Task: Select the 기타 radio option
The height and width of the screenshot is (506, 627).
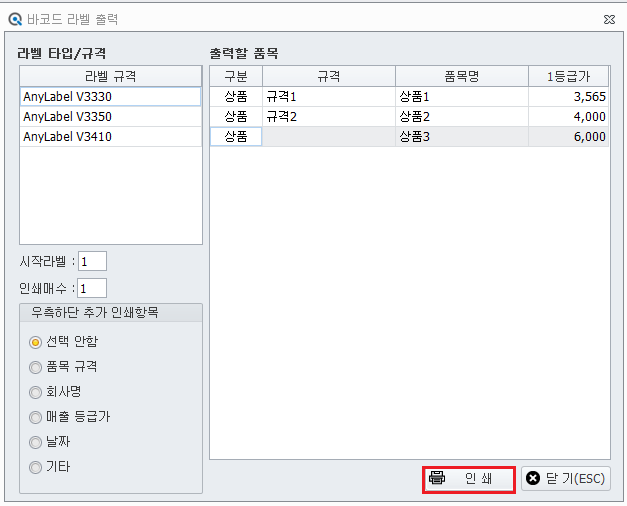Action: click(x=36, y=467)
